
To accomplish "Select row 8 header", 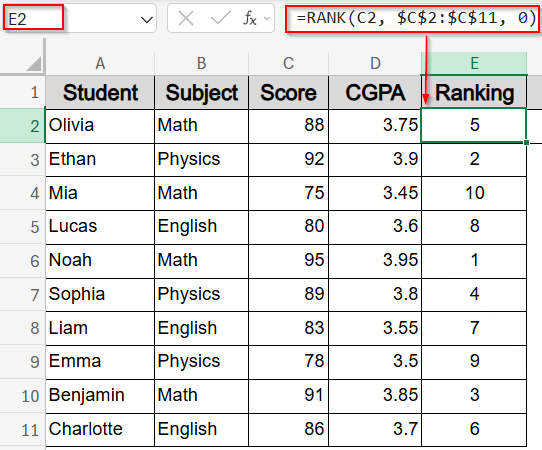I will 22,328.
